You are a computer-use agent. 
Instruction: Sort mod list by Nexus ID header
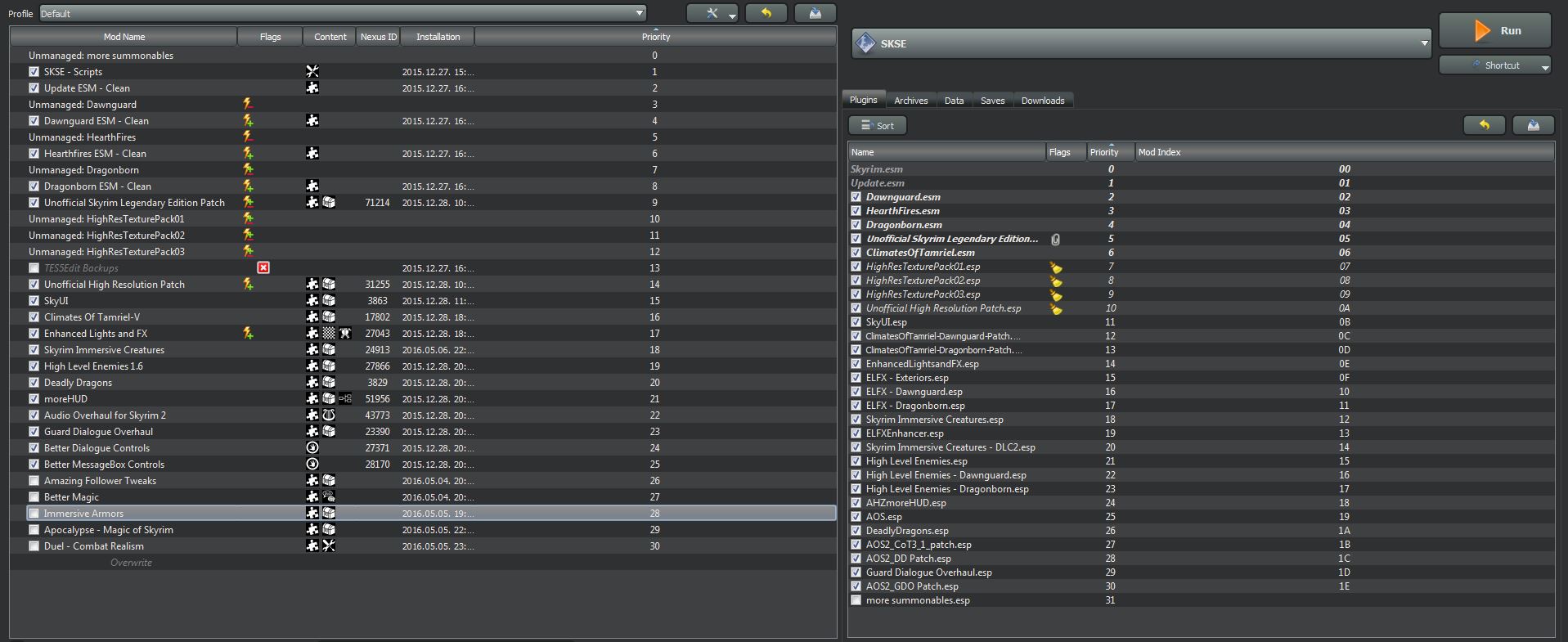(x=378, y=37)
